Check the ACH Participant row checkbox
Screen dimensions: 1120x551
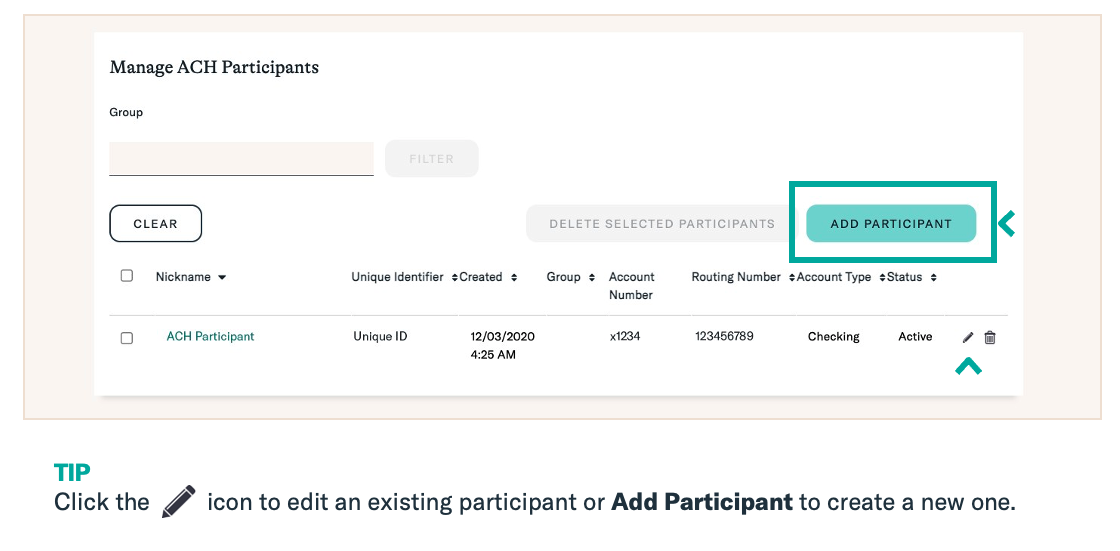pos(126,338)
